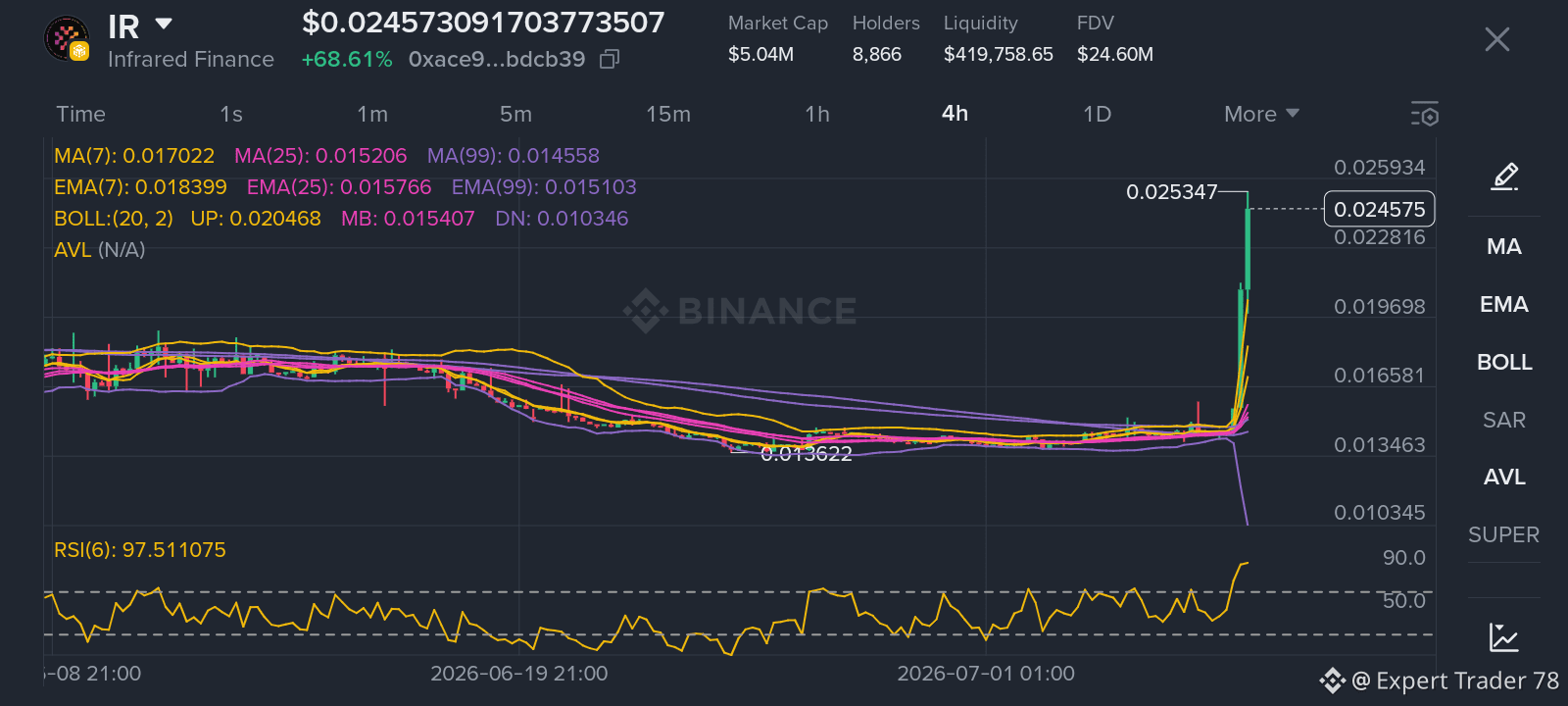
Task: Click the MA(7): 0.017022 legend
Action: click(134, 156)
